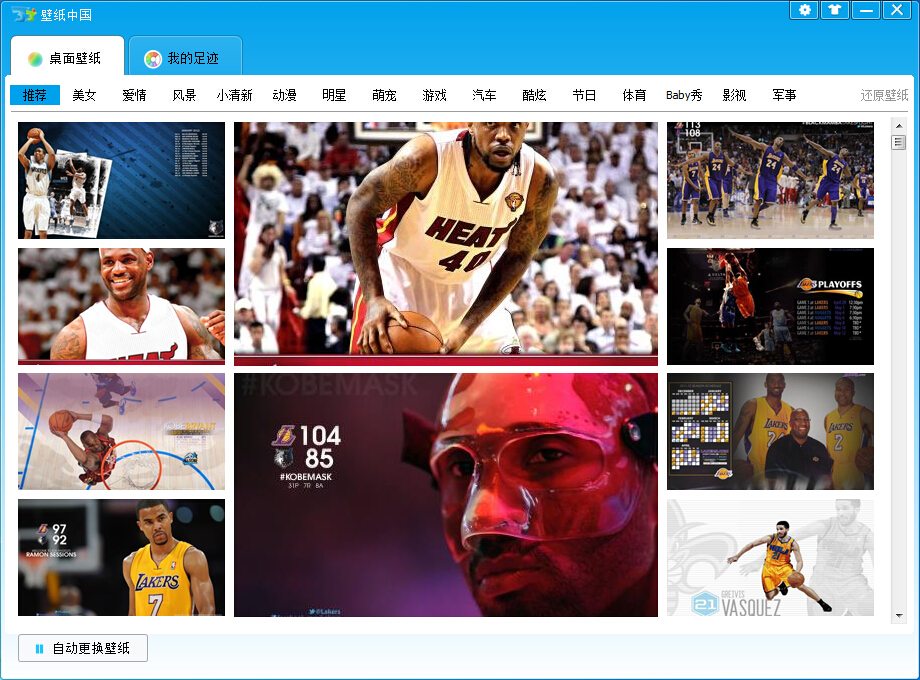
Task: Open the Timberwolves player schedule wallpaper
Action: pos(121,180)
